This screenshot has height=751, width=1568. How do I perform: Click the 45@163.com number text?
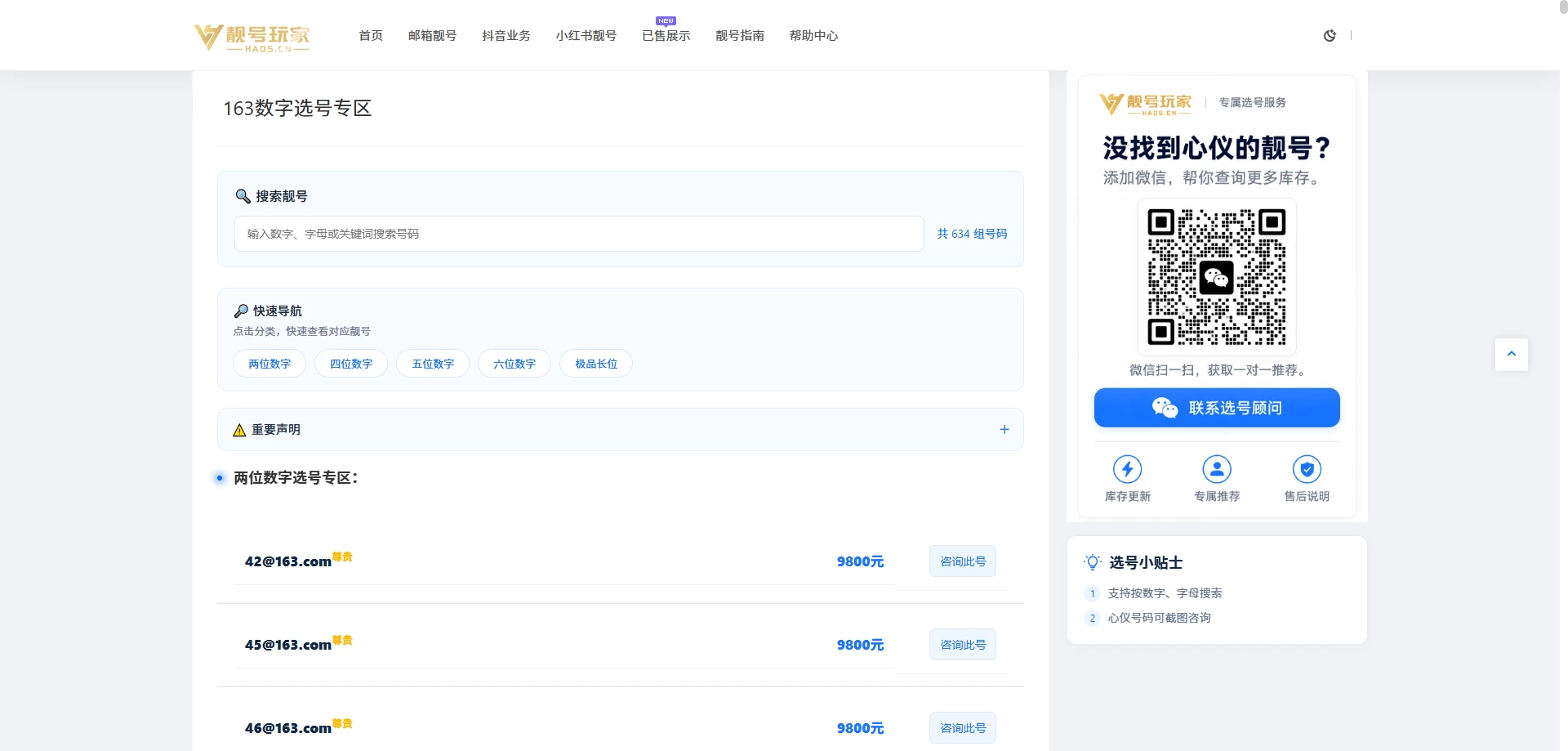coord(288,645)
